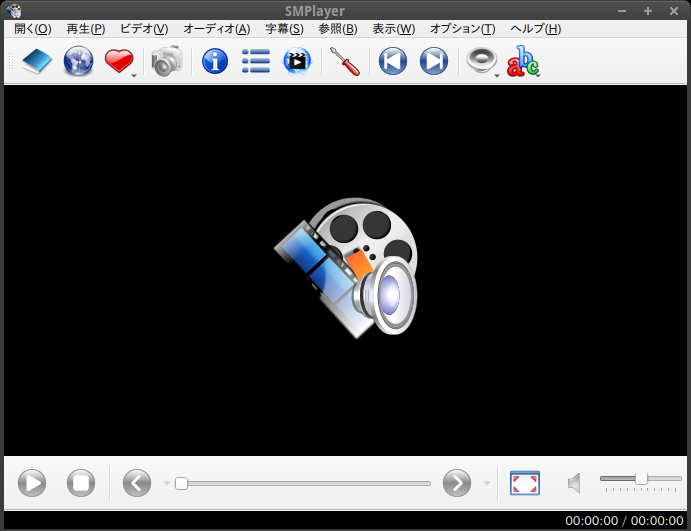Open the オーディオ(A) menu

[216, 29]
